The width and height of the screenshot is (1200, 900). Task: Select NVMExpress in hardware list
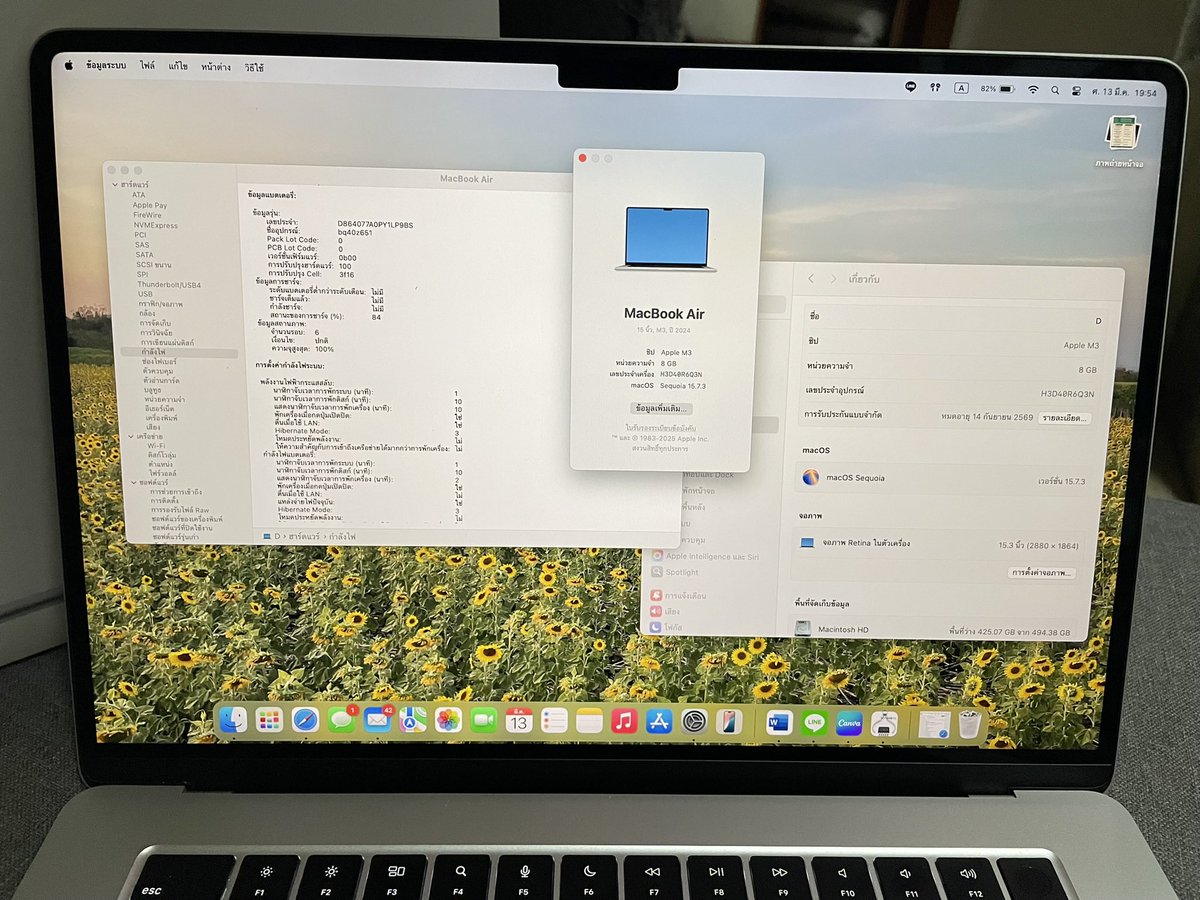point(156,225)
